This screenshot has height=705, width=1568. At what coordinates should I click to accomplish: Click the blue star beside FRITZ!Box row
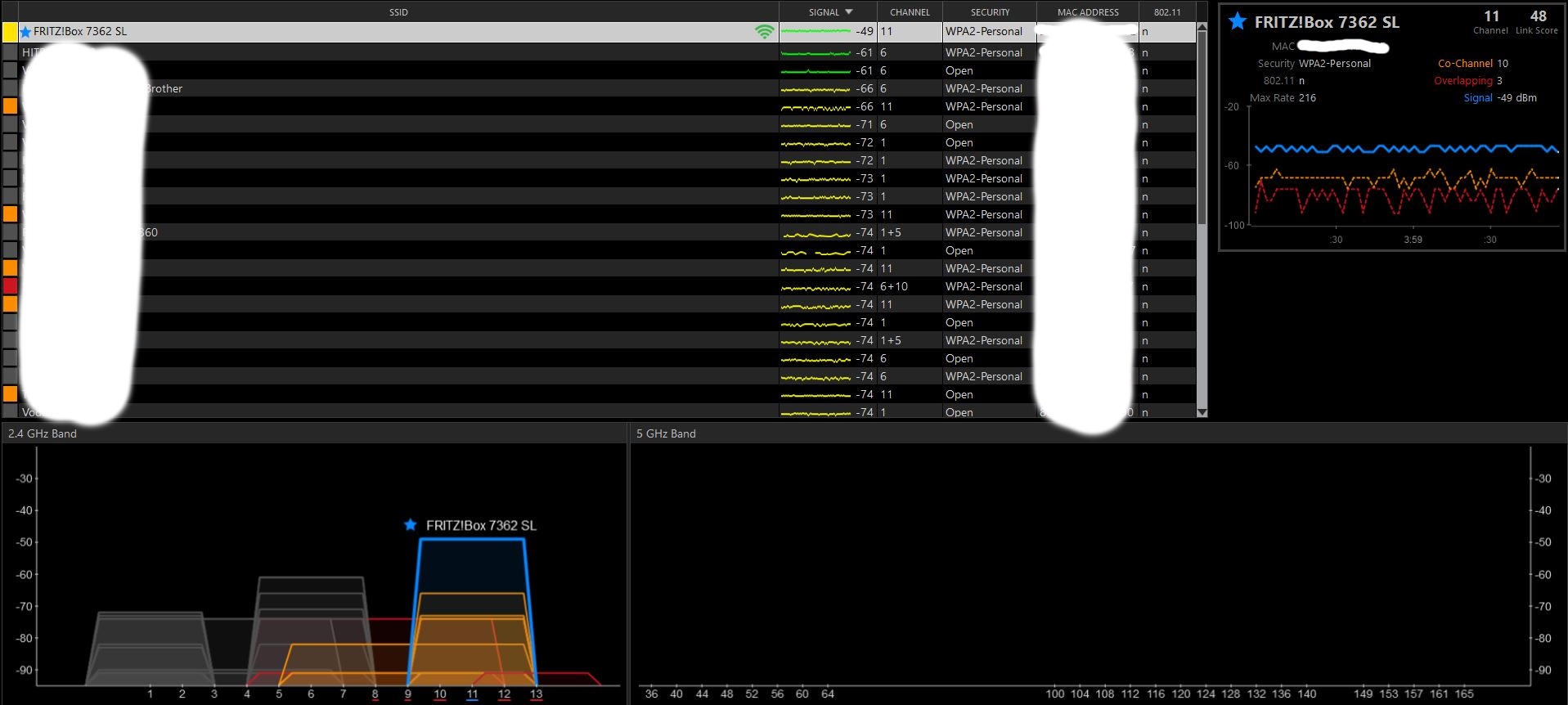pyautogui.click(x=25, y=32)
